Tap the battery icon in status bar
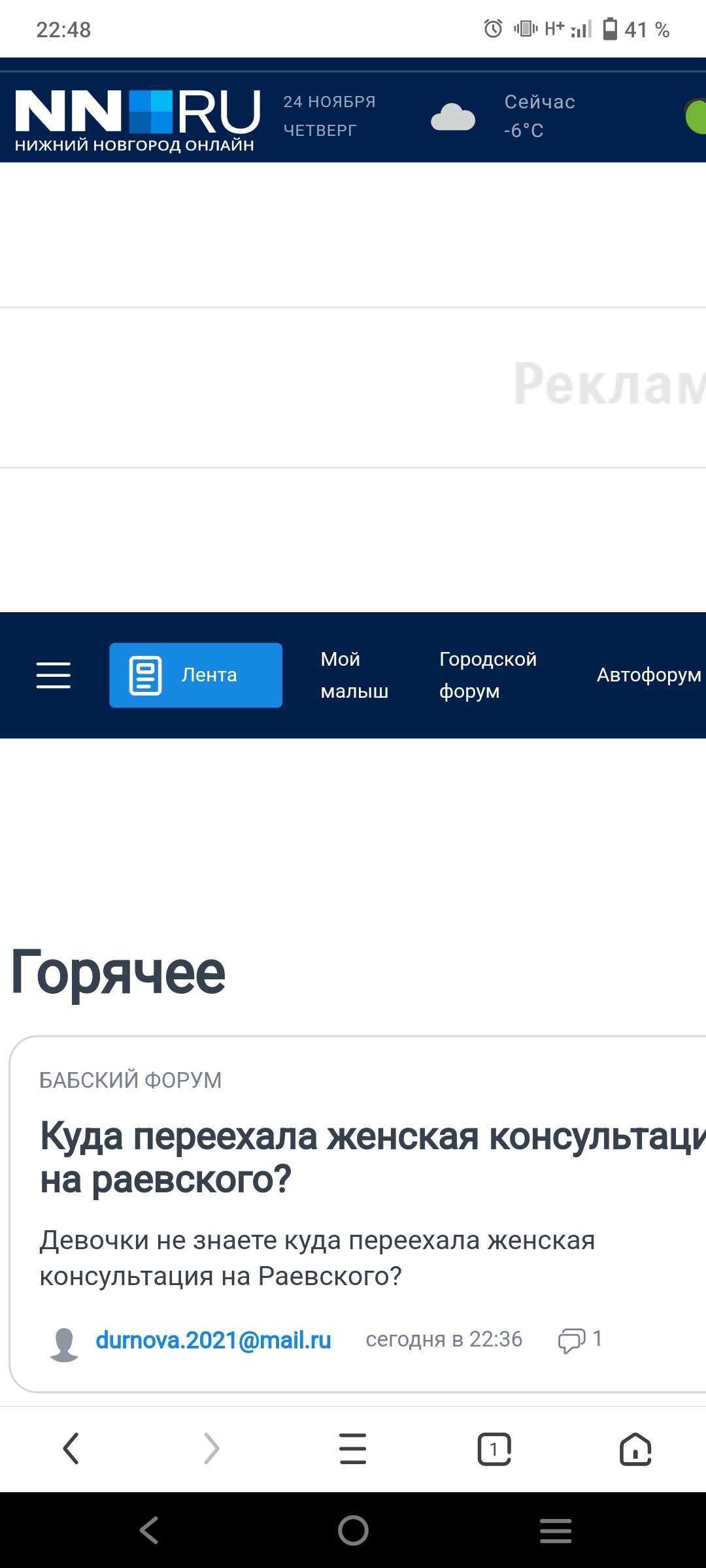Screen dimensions: 706x1568 (x=610, y=29)
